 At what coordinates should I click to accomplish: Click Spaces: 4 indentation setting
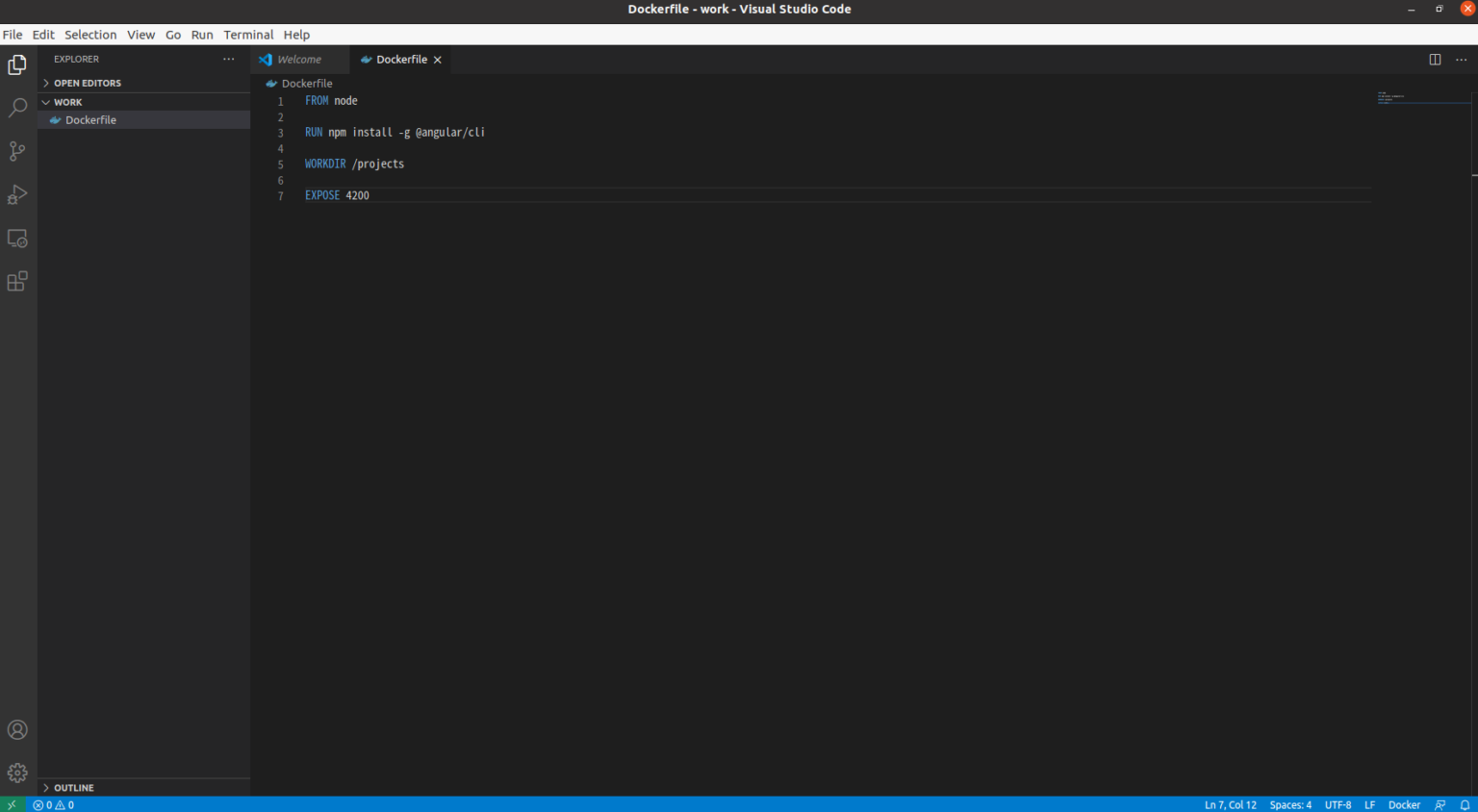click(1289, 805)
